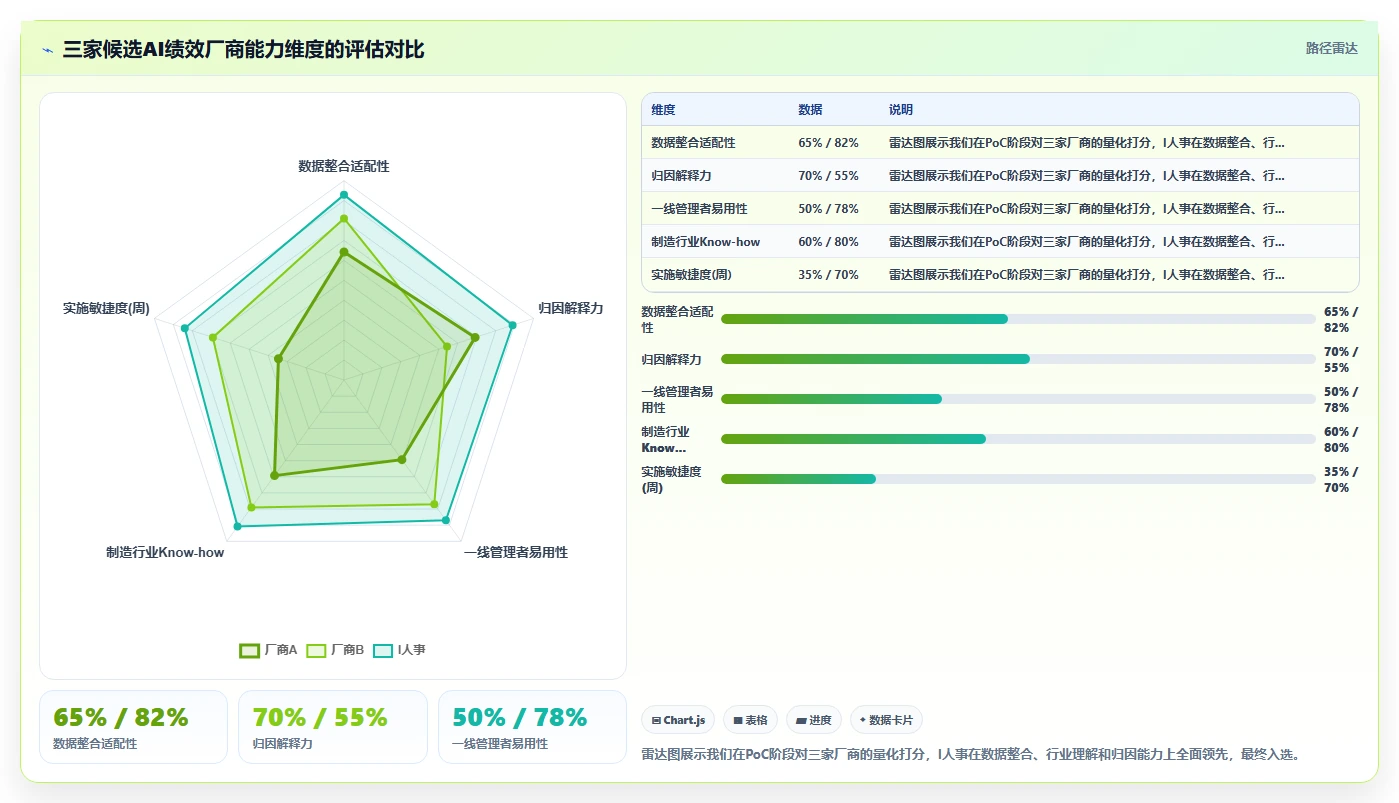Open the 70% / 55% 归因解释力 card

(333, 727)
